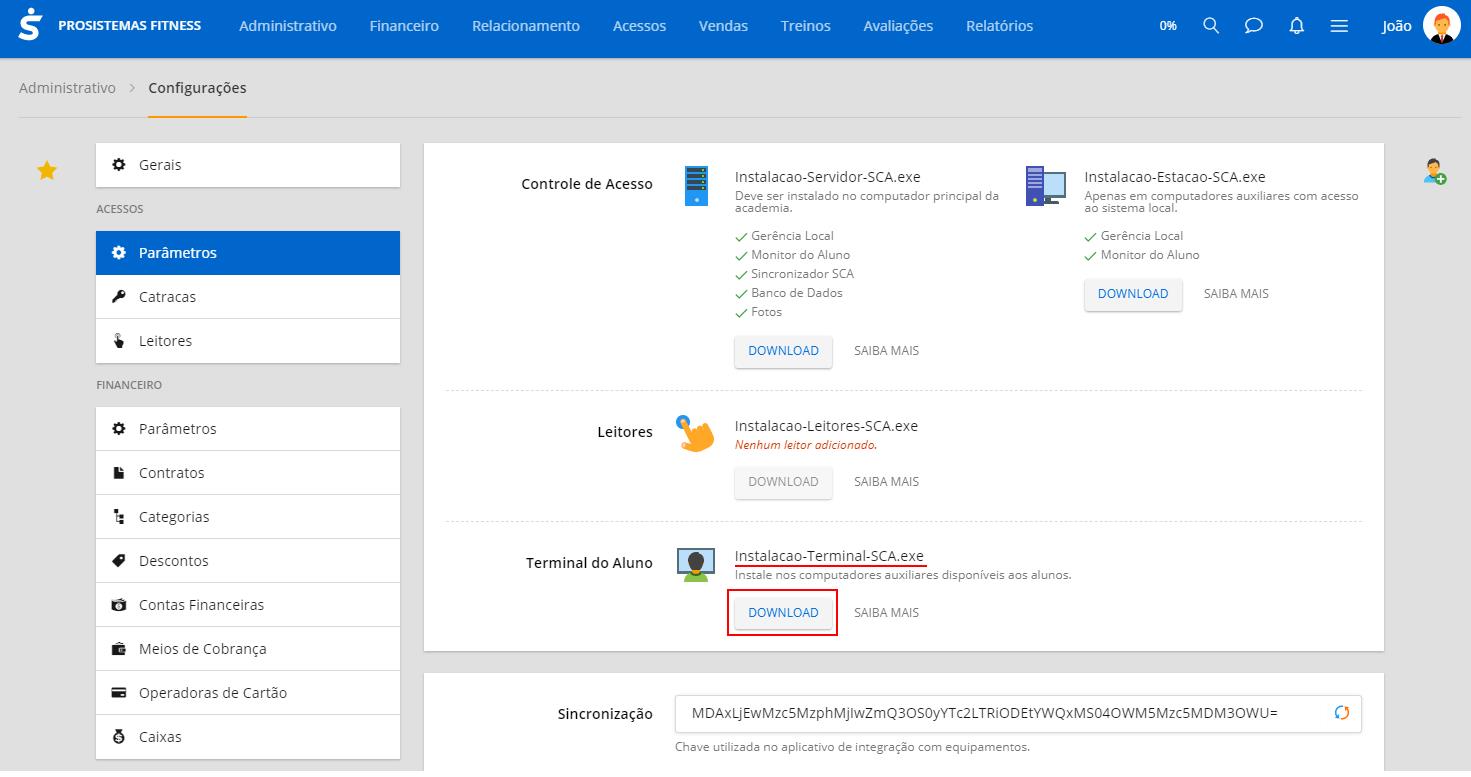This screenshot has height=777, width=1471.
Task: Click the document icon beside Contratos
Action: point(119,473)
